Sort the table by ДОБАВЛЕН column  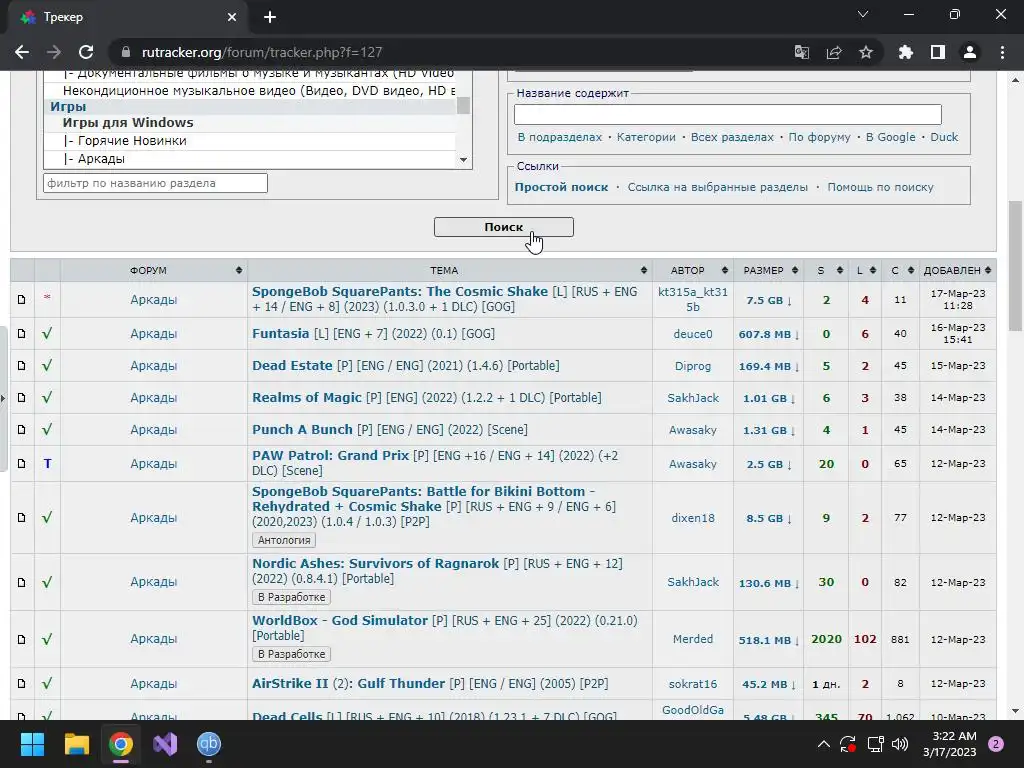coord(957,270)
